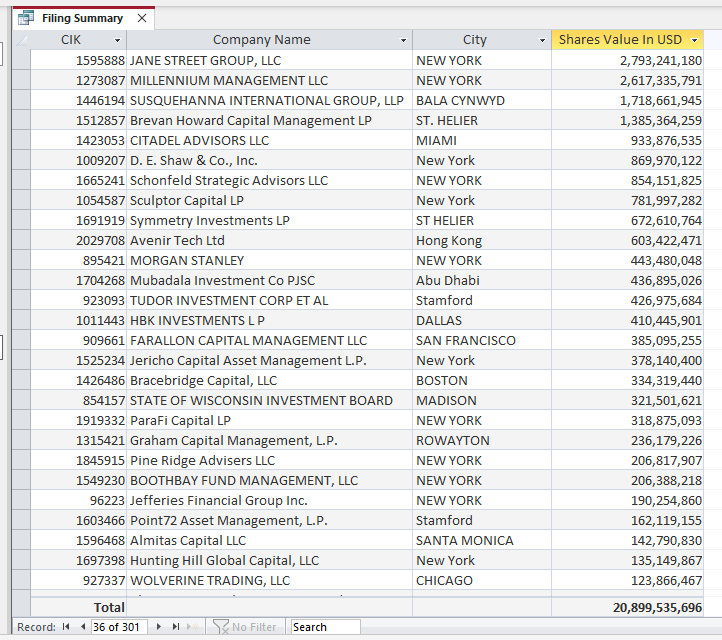Click city cell ROWAYTON
The height and width of the screenshot is (640, 722).
[x=482, y=441]
